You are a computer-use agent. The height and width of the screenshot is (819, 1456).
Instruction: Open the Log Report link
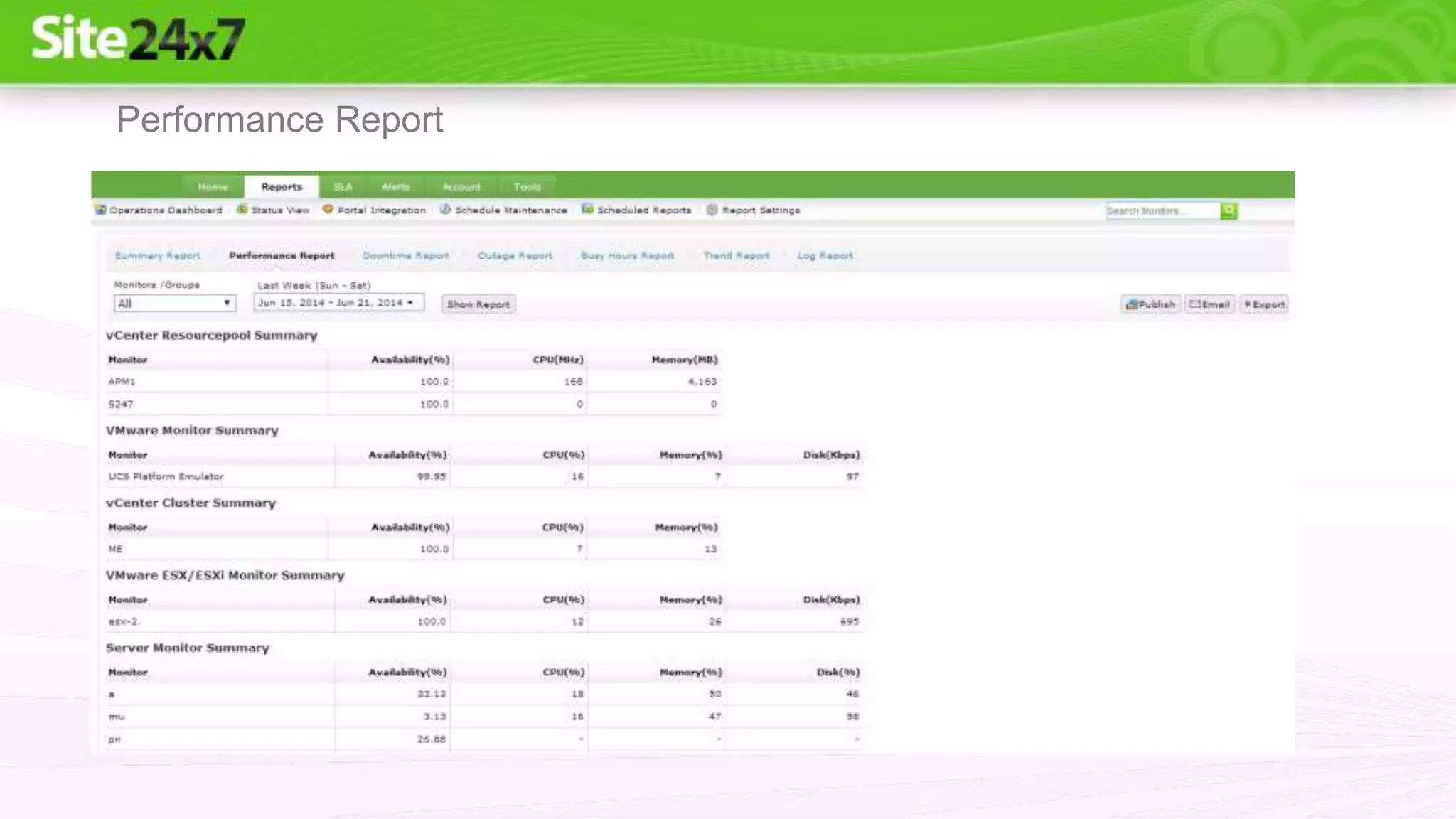[x=825, y=256]
